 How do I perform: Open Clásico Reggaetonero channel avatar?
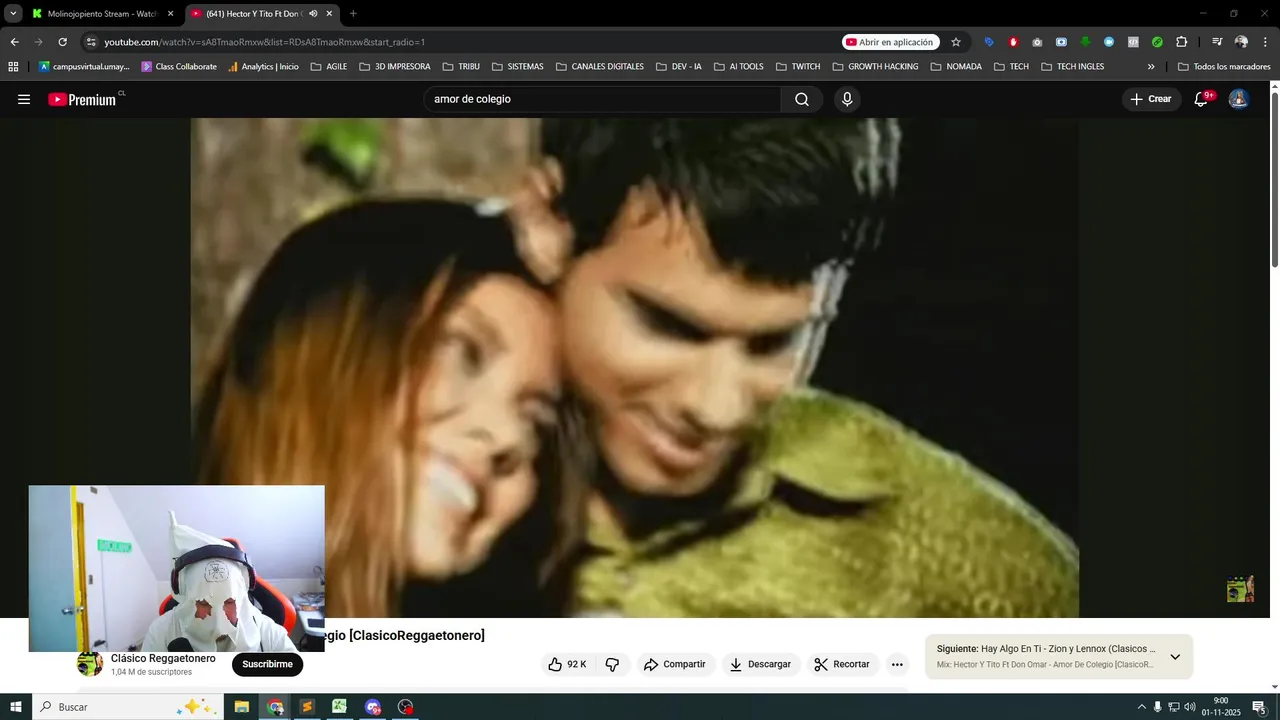point(90,664)
